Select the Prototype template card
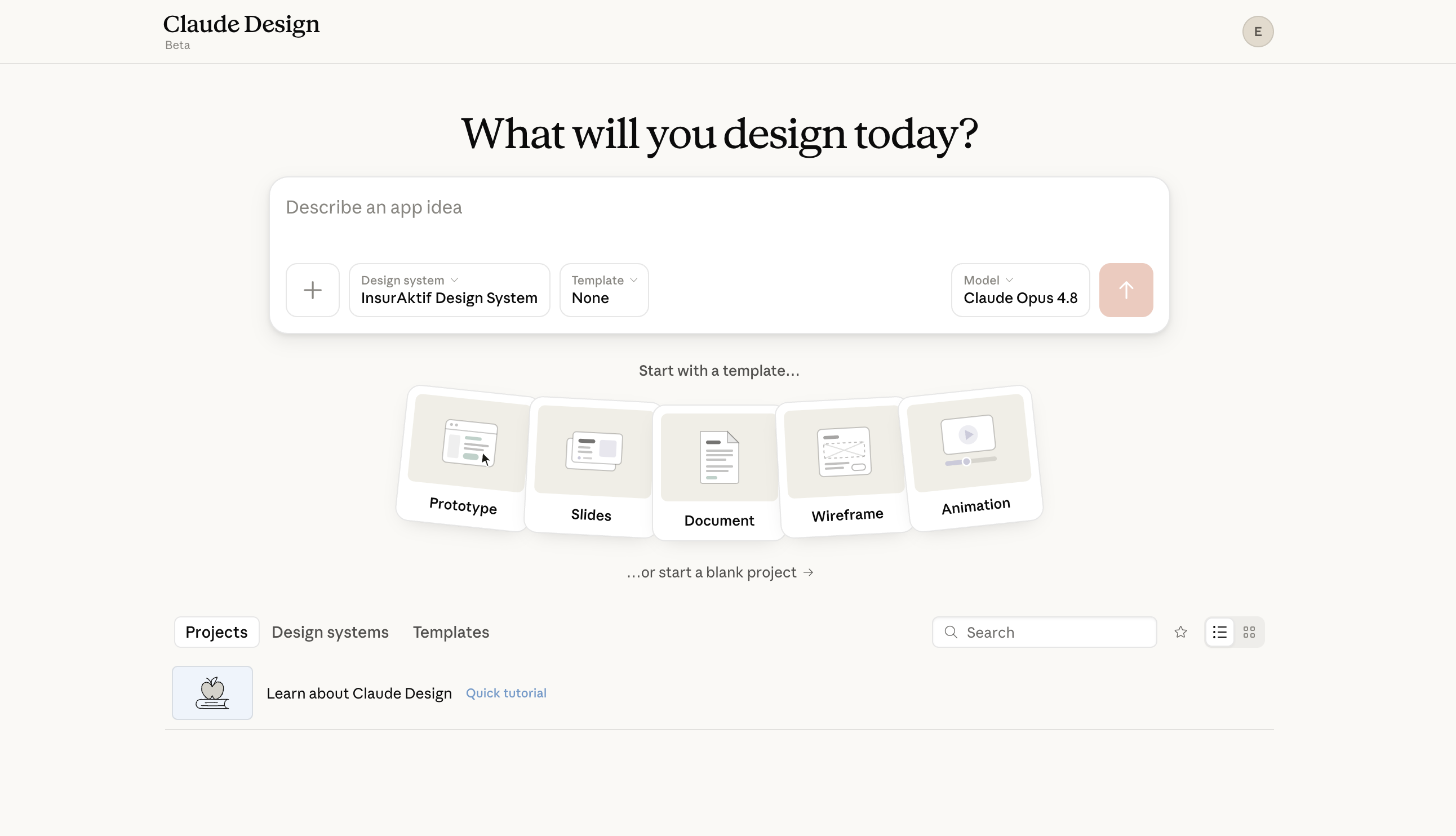This screenshot has height=836, width=1456. [x=466, y=457]
